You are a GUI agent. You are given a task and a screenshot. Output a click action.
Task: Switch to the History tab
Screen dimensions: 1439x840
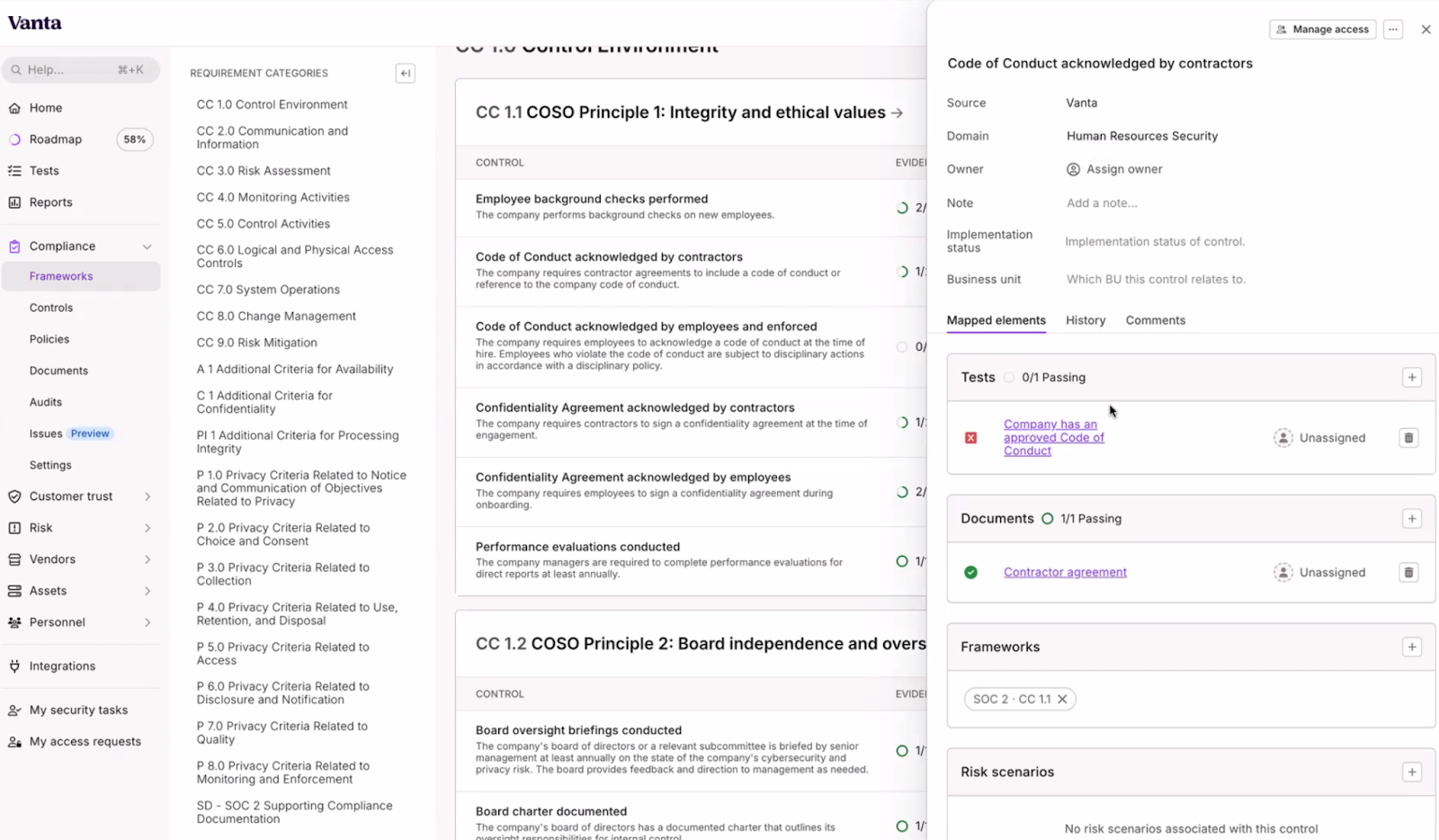[1086, 321]
